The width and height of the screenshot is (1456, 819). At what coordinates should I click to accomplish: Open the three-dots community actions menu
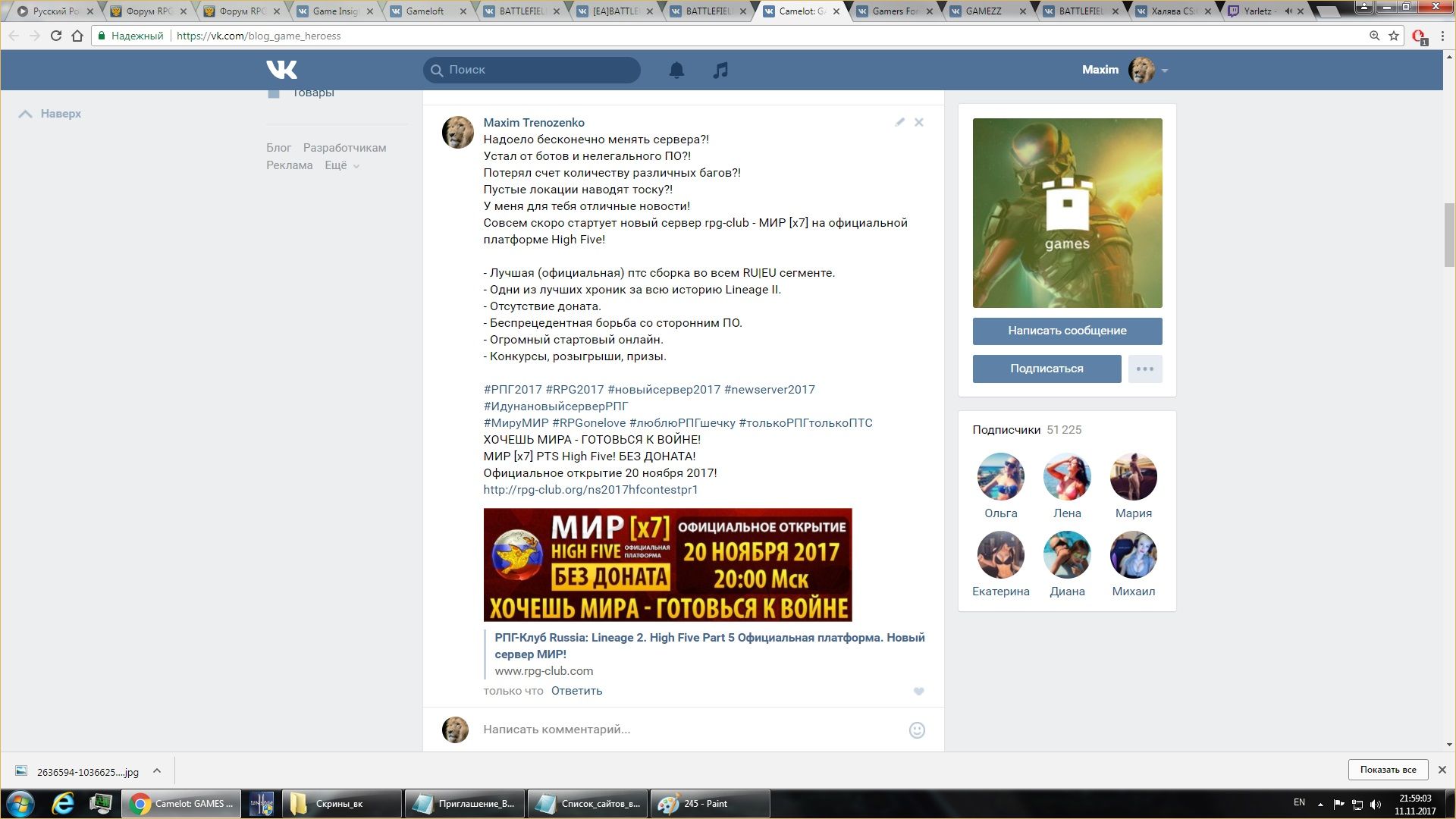tap(1145, 369)
